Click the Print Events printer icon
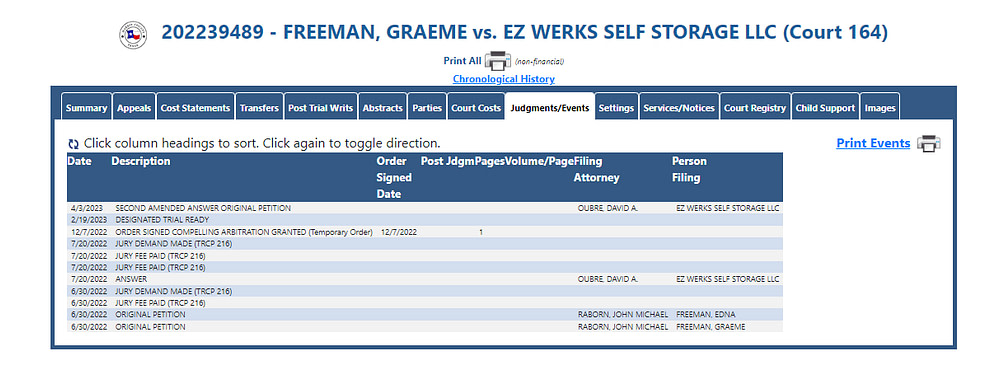This screenshot has height=384, width=1000. click(x=929, y=144)
